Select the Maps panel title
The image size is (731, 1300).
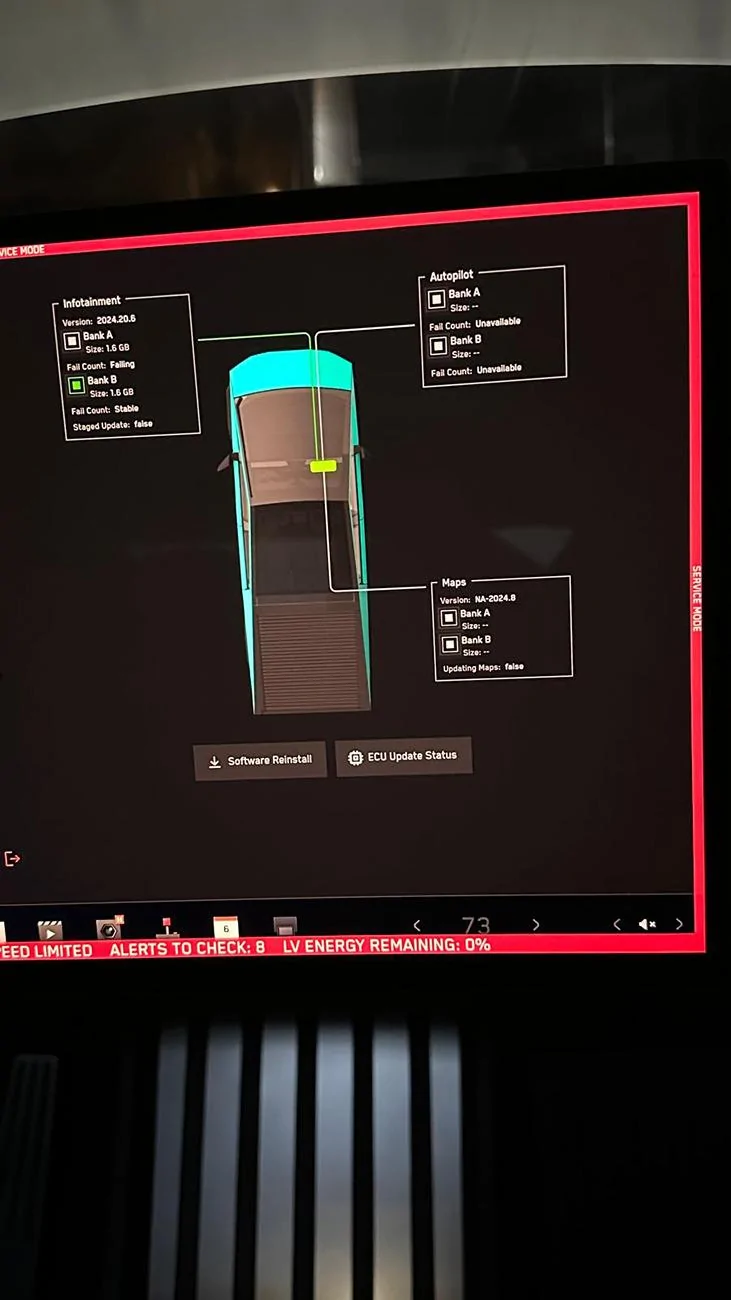(x=454, y=582)
